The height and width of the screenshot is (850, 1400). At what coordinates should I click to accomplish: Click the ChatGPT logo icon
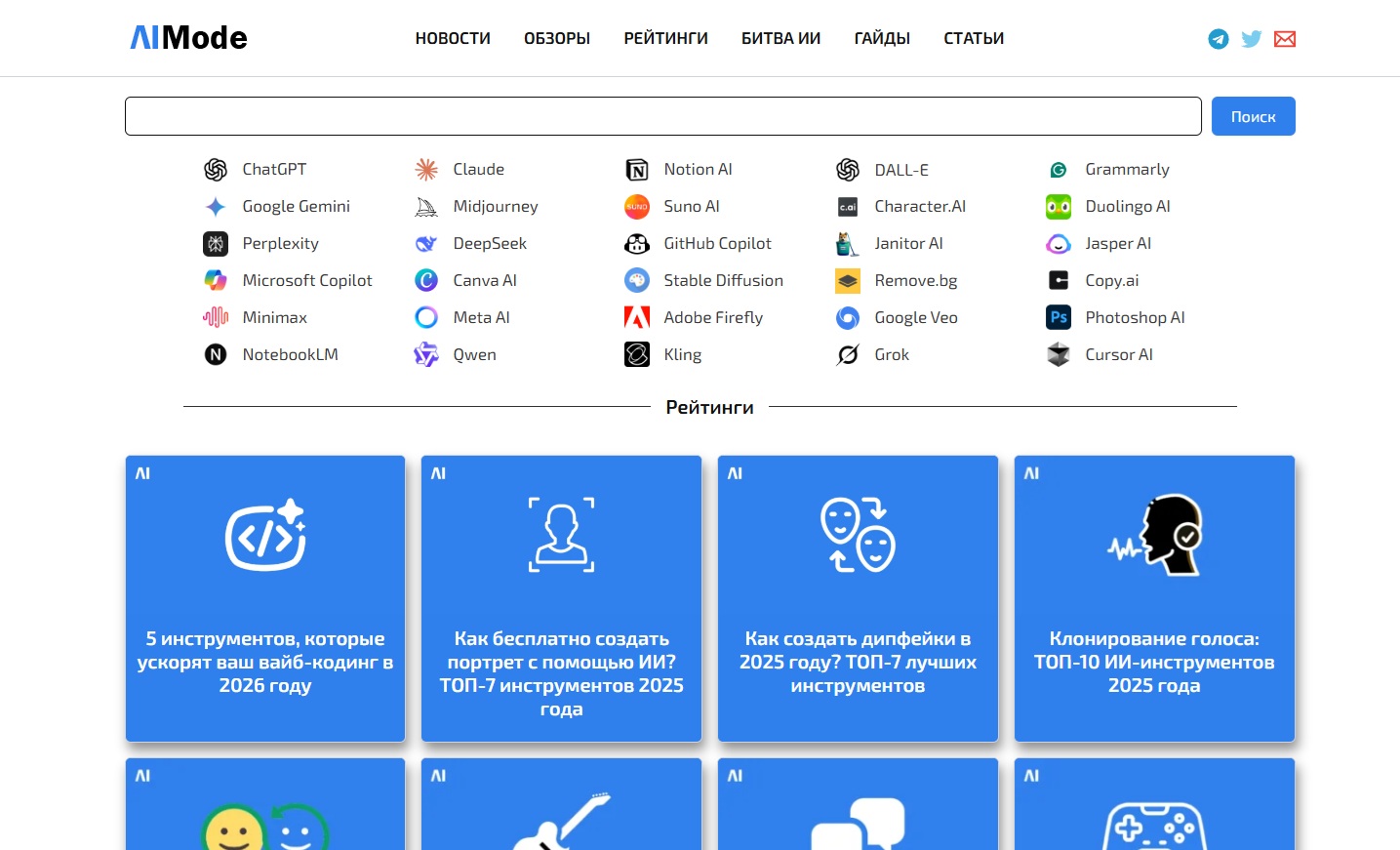216,170
